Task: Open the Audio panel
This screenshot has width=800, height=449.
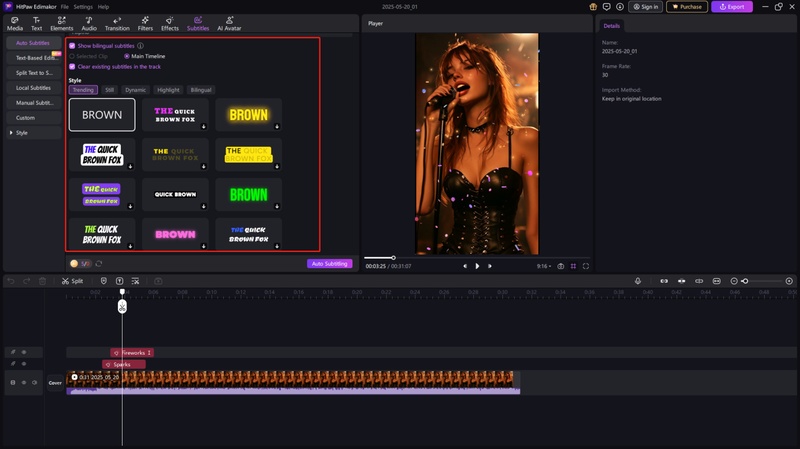Action: click(x=89, y=23)
